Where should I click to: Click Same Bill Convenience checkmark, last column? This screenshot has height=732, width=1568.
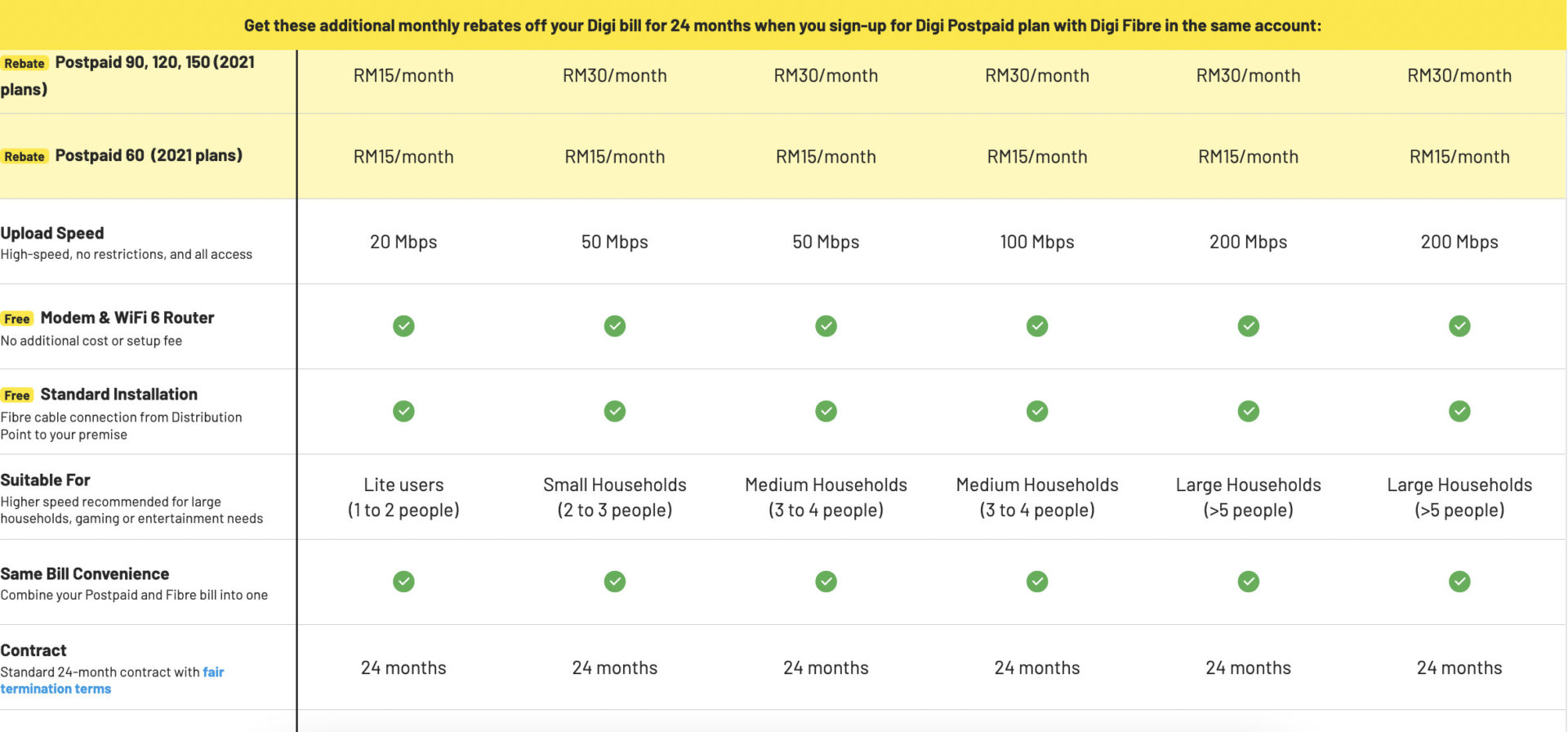click(1459, 581)
